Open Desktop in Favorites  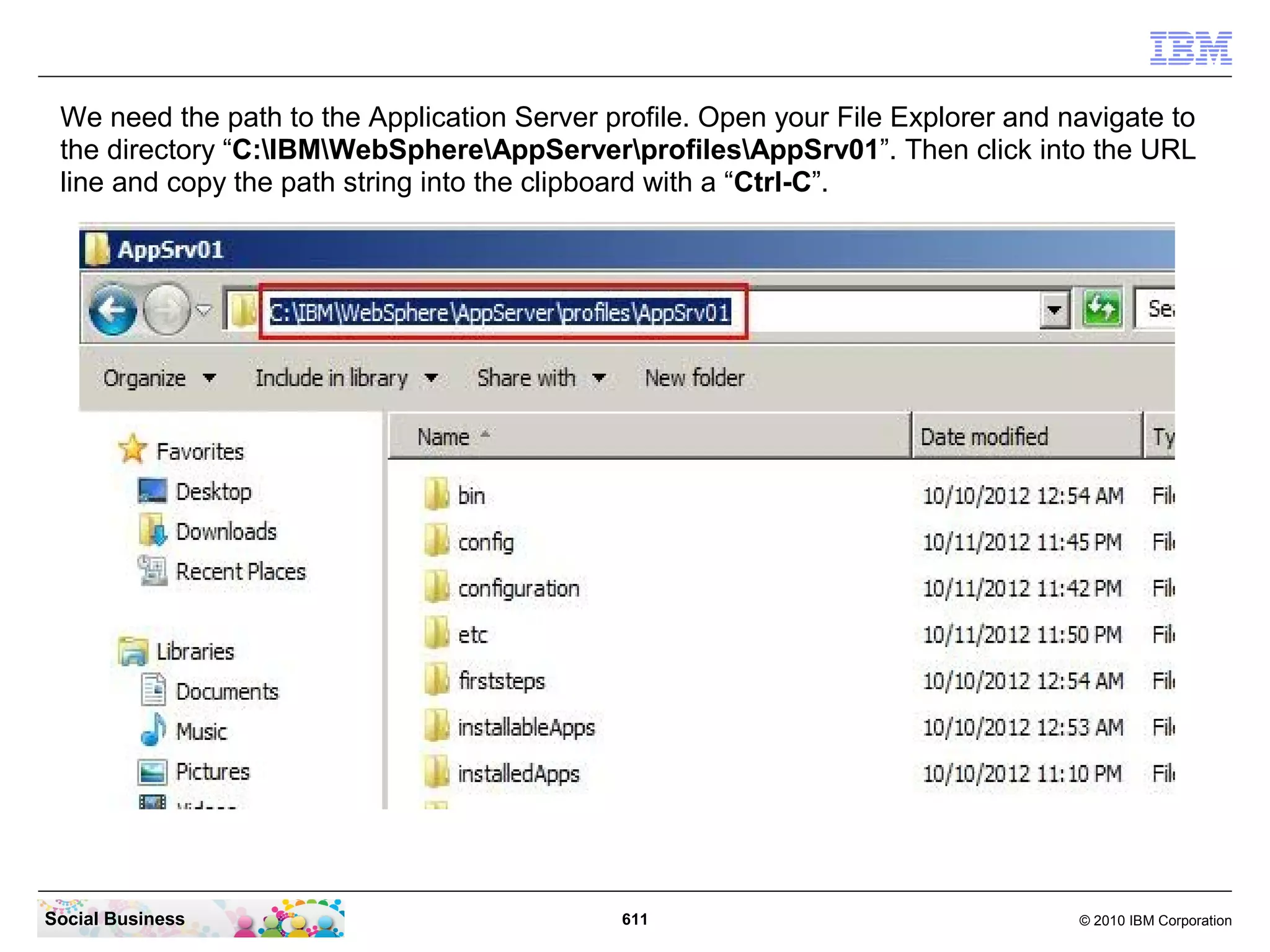213,492
